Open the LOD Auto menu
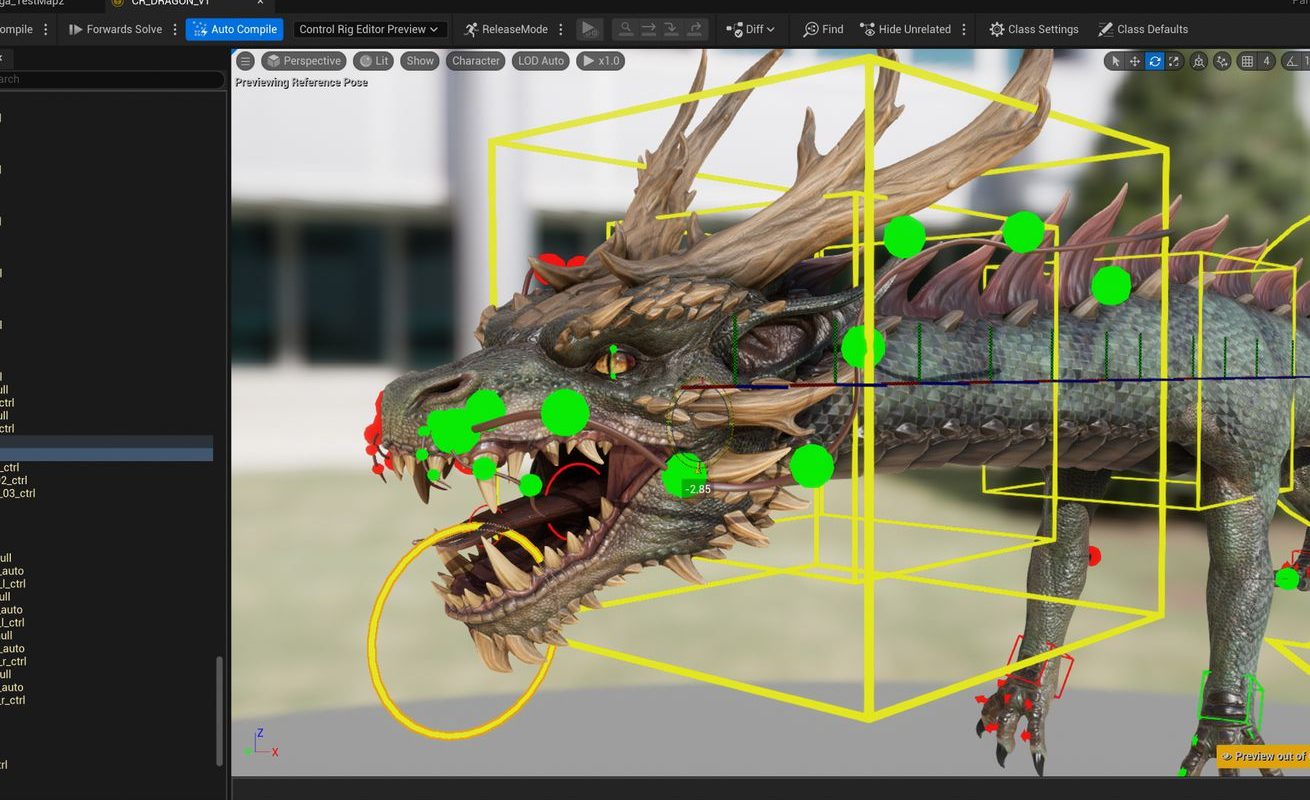 [x=541, y=61]
